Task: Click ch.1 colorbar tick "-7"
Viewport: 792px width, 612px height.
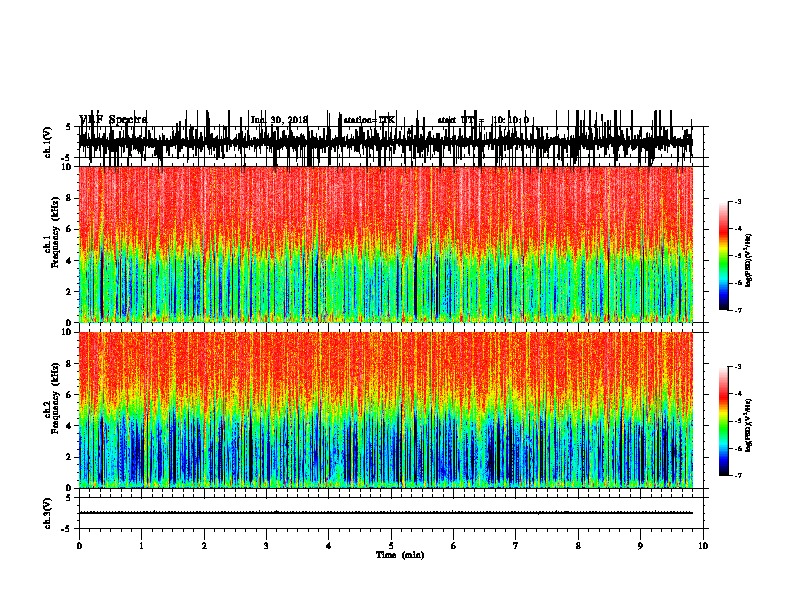Action: pos(737,310)
